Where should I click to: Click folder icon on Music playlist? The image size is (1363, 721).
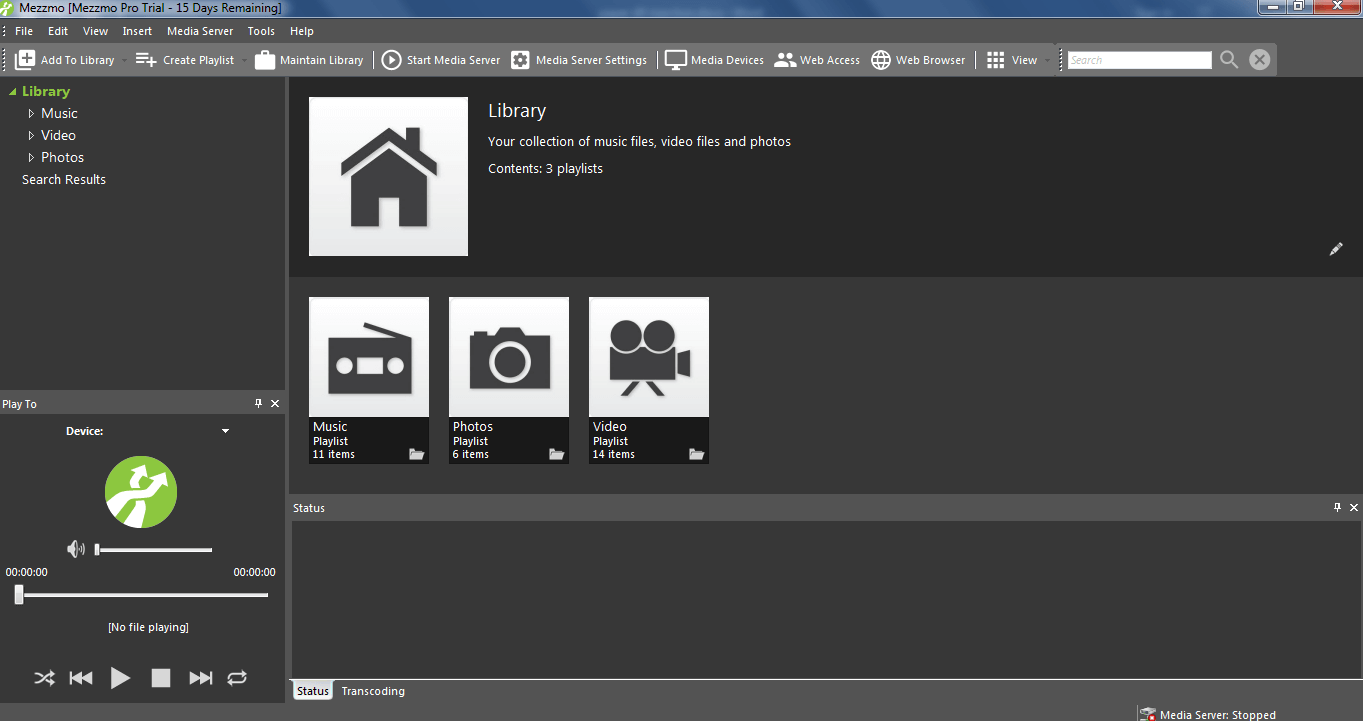click(417, 454)
